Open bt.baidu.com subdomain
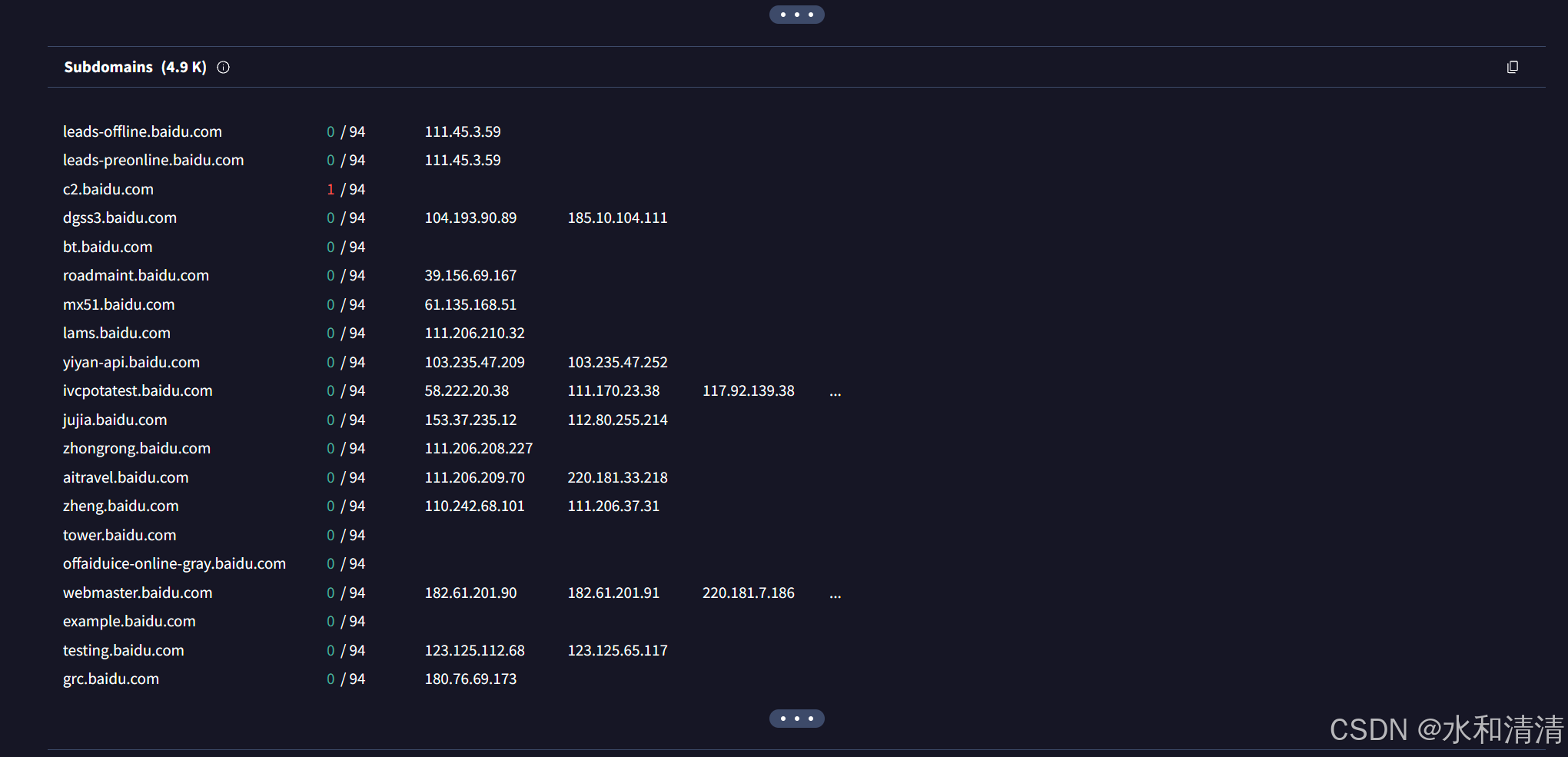 pyautogui.click(x=108, y=247)
